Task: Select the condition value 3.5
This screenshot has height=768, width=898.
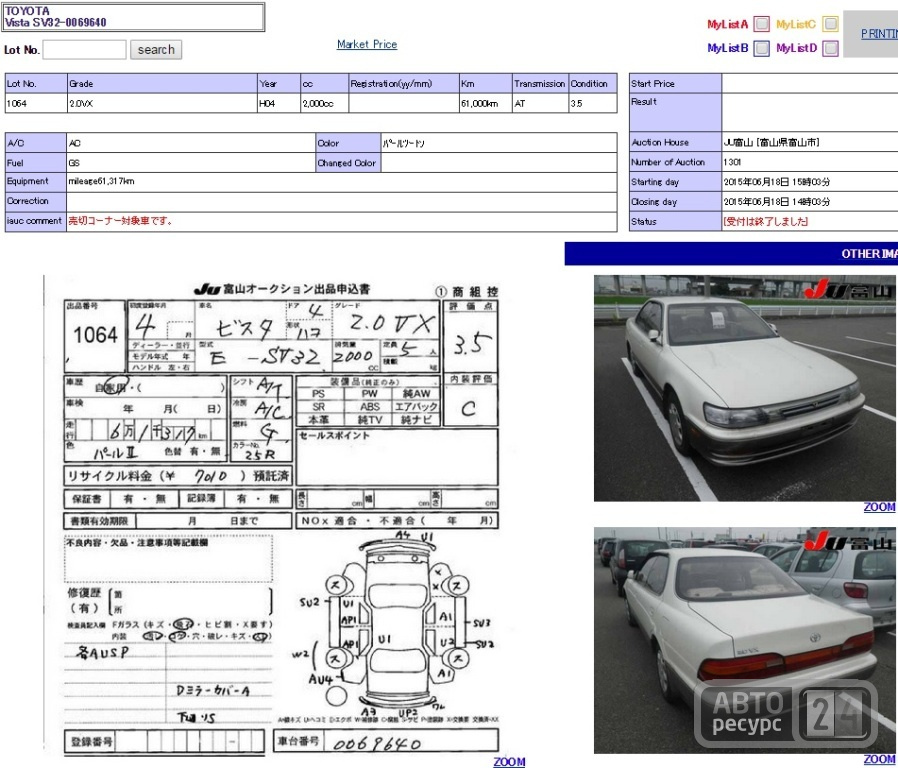Action: point(576,104)
